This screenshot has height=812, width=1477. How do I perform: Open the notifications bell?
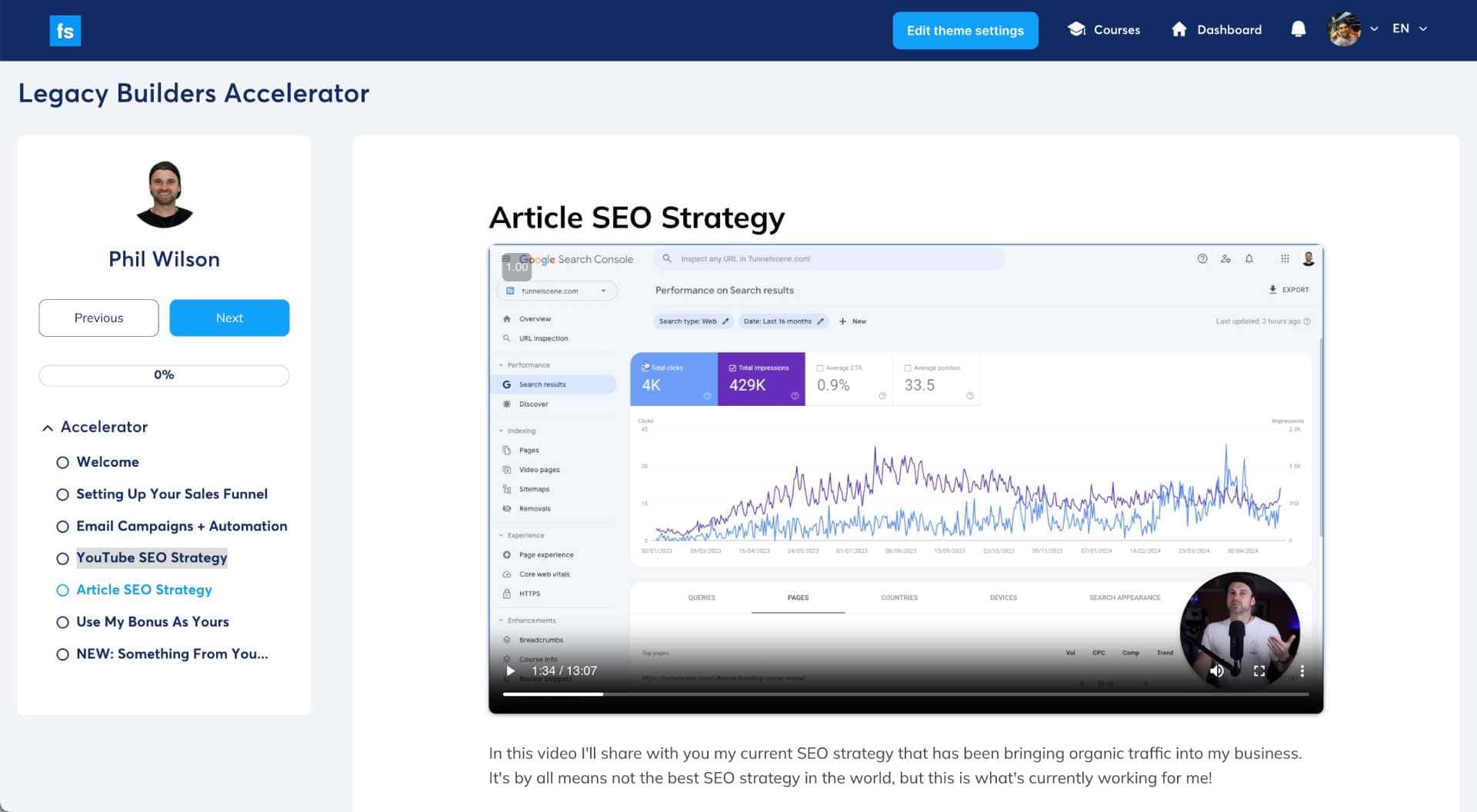1298,29
